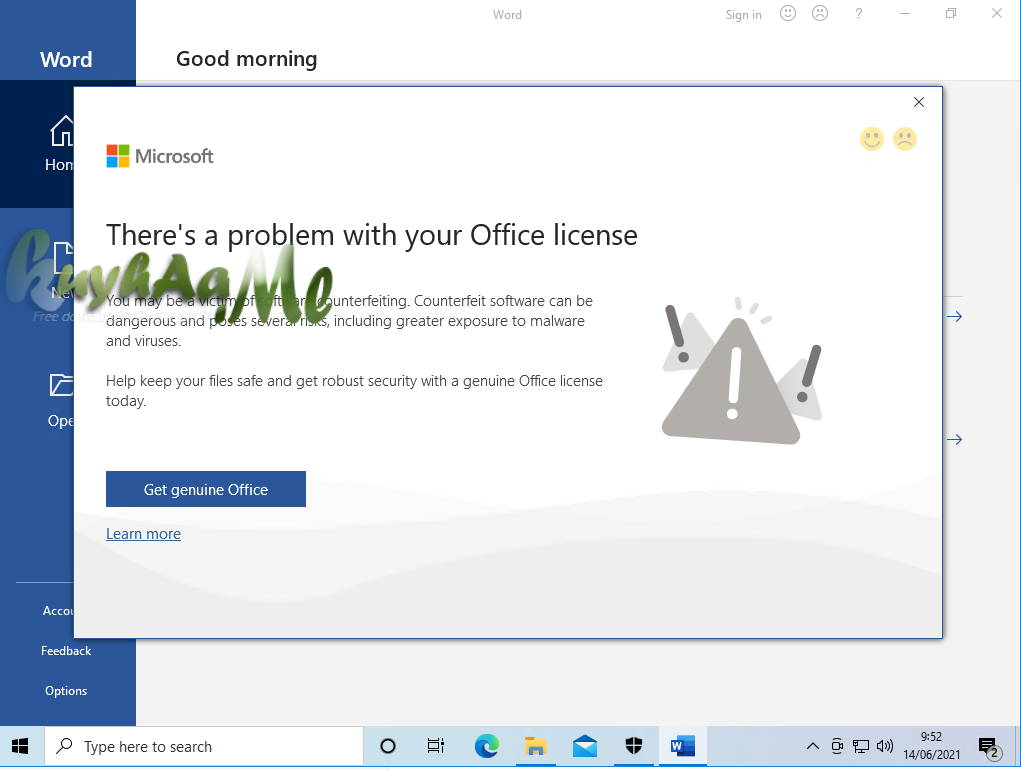Click the happy smiley in the dialog
Image resolution: width=1021 pixels, height=770 pixels.
click(x=871, y=139)
